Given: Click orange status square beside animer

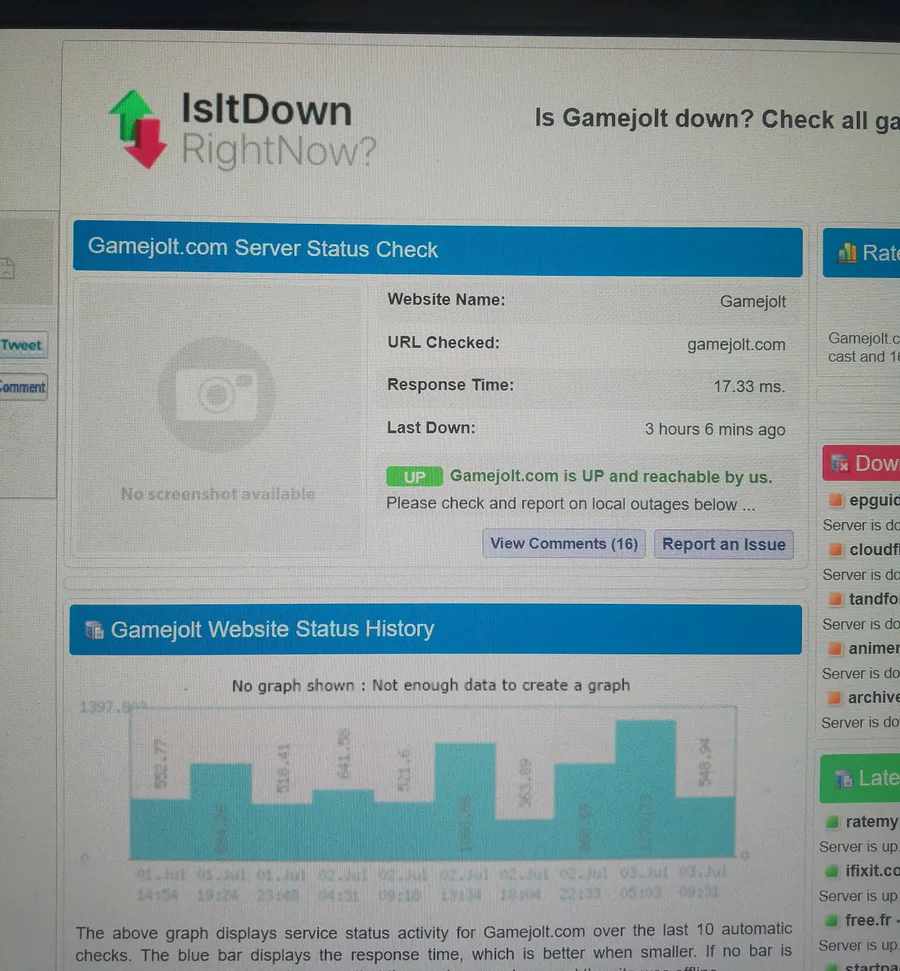Looking at the screenshot, I should [x=835, y=648].
